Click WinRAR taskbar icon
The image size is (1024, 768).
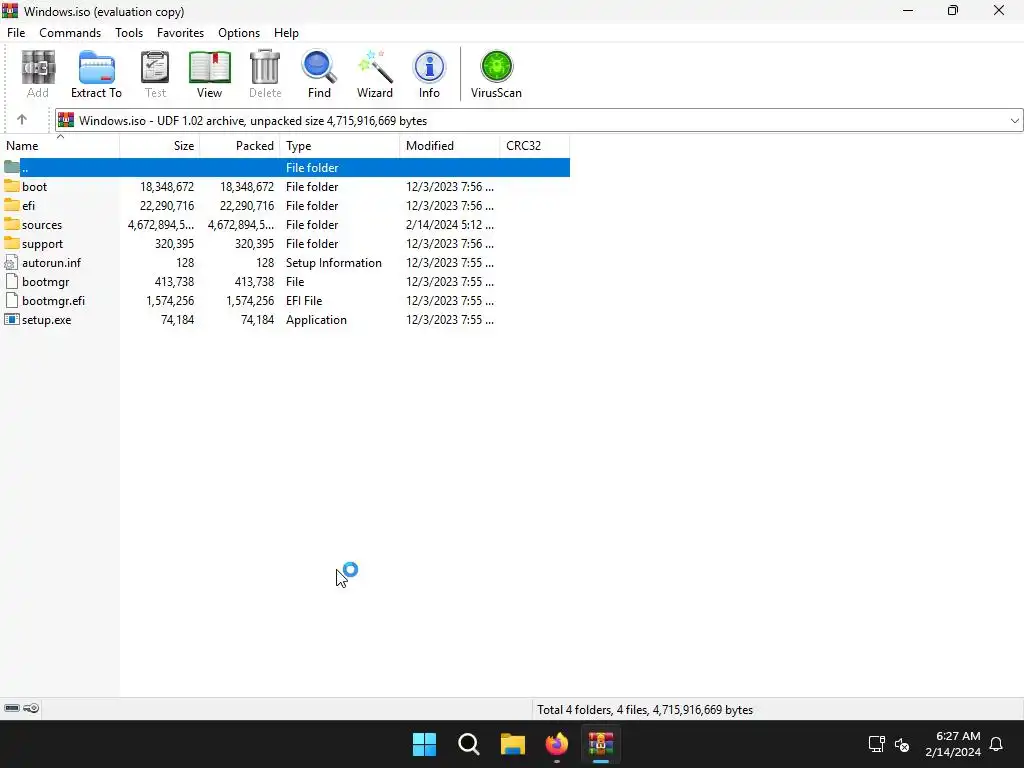coord(601,744)
